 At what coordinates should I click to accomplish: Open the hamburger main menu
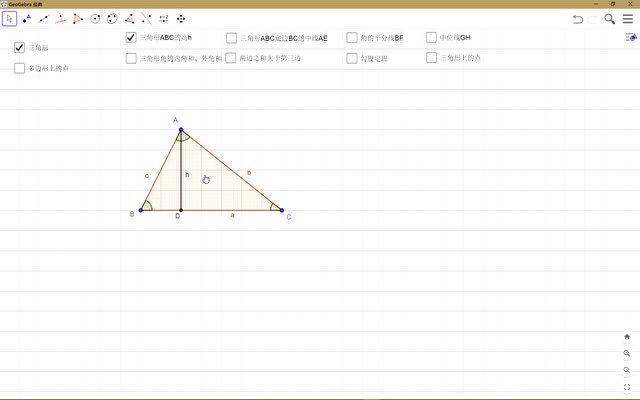point(628,19)
